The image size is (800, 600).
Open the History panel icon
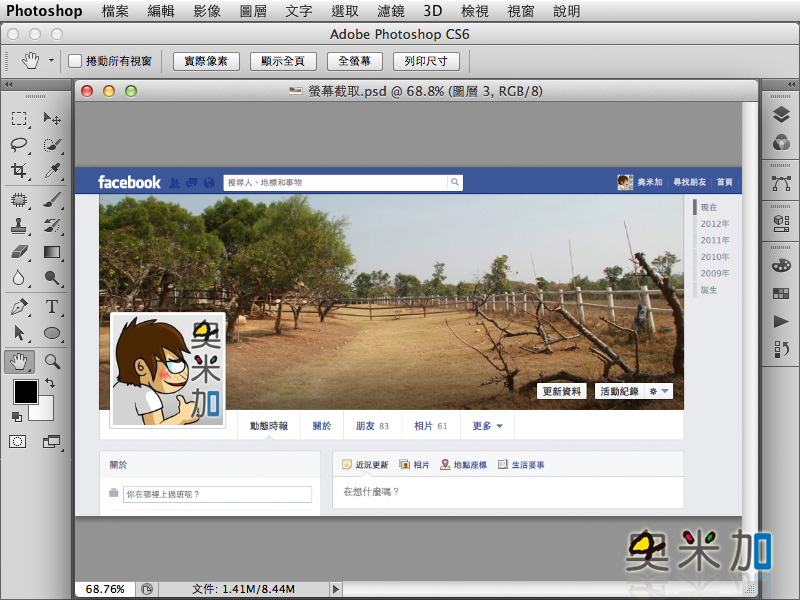pos(781,349)
